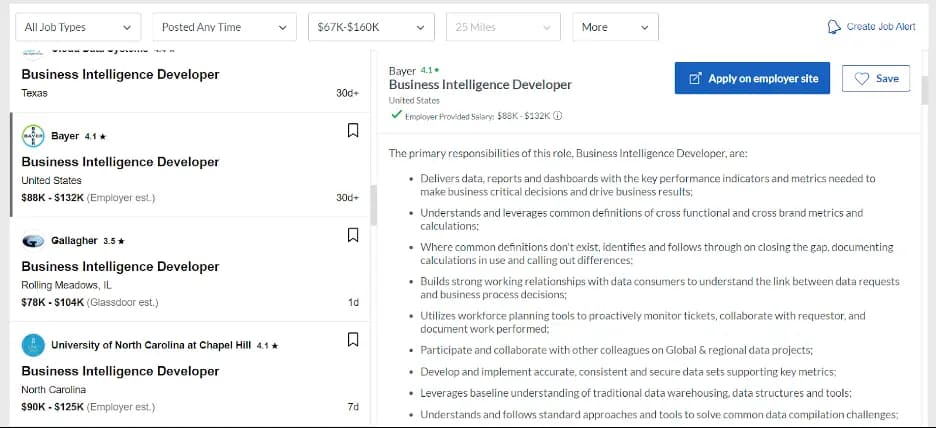Click Apply on employer site button
The height and width of the screenshot is (428, 936).
(x=752, y=78)
